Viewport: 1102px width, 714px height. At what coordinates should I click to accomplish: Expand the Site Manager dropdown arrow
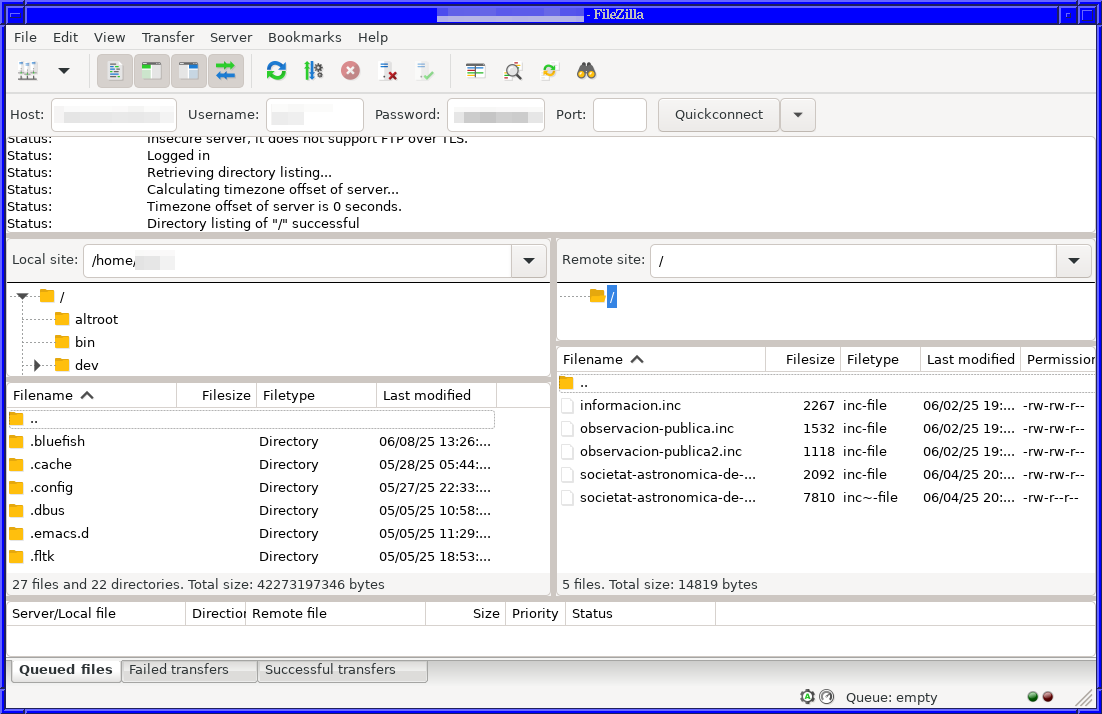64,71
